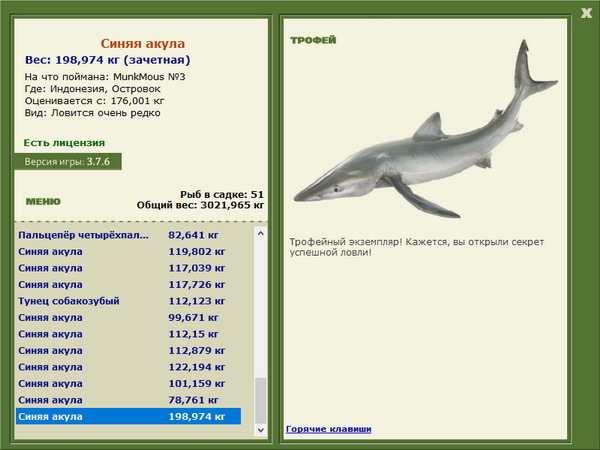Click the Оценивается с: 176,001 кг line
Image resolution: width=600 pixels, height=450 pixels.
95,101
